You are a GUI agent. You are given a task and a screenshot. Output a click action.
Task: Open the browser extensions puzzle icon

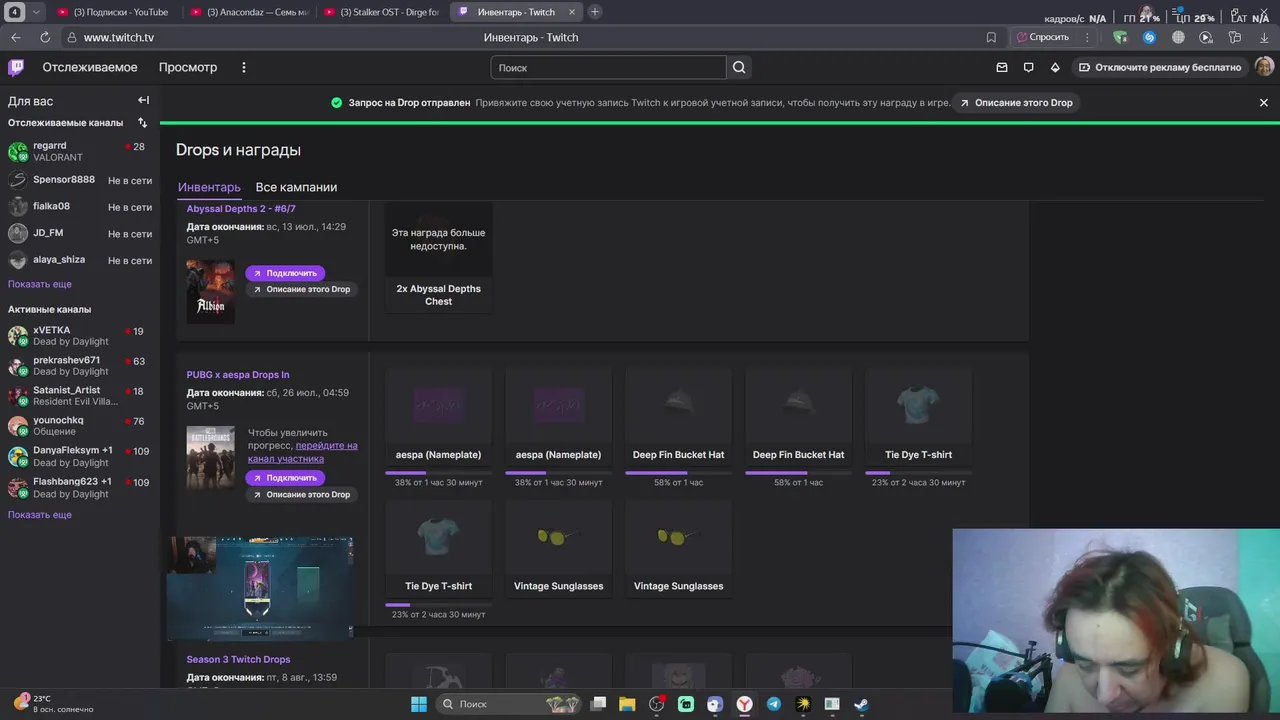(1235, 37)
